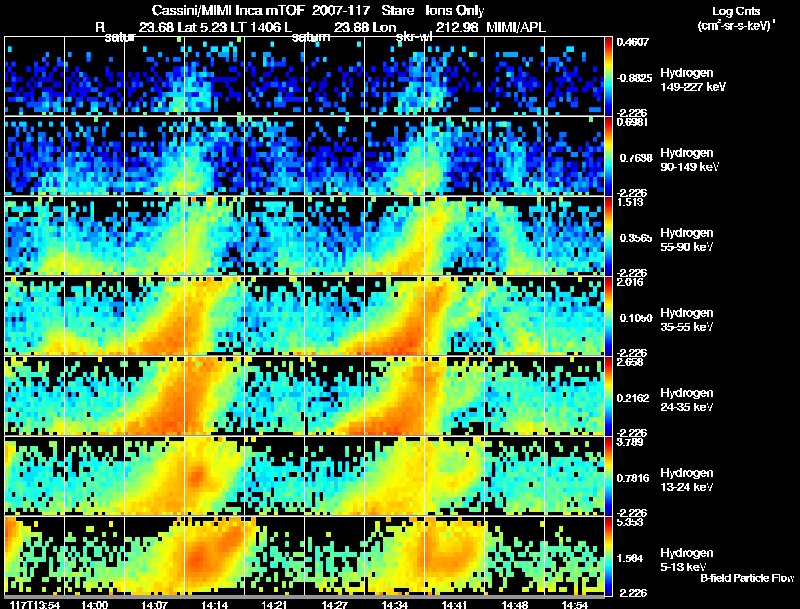Viewport: 800px width, 609px height.
Task: Click the "14:07" time axis label
Action: (x=155, y=605)
